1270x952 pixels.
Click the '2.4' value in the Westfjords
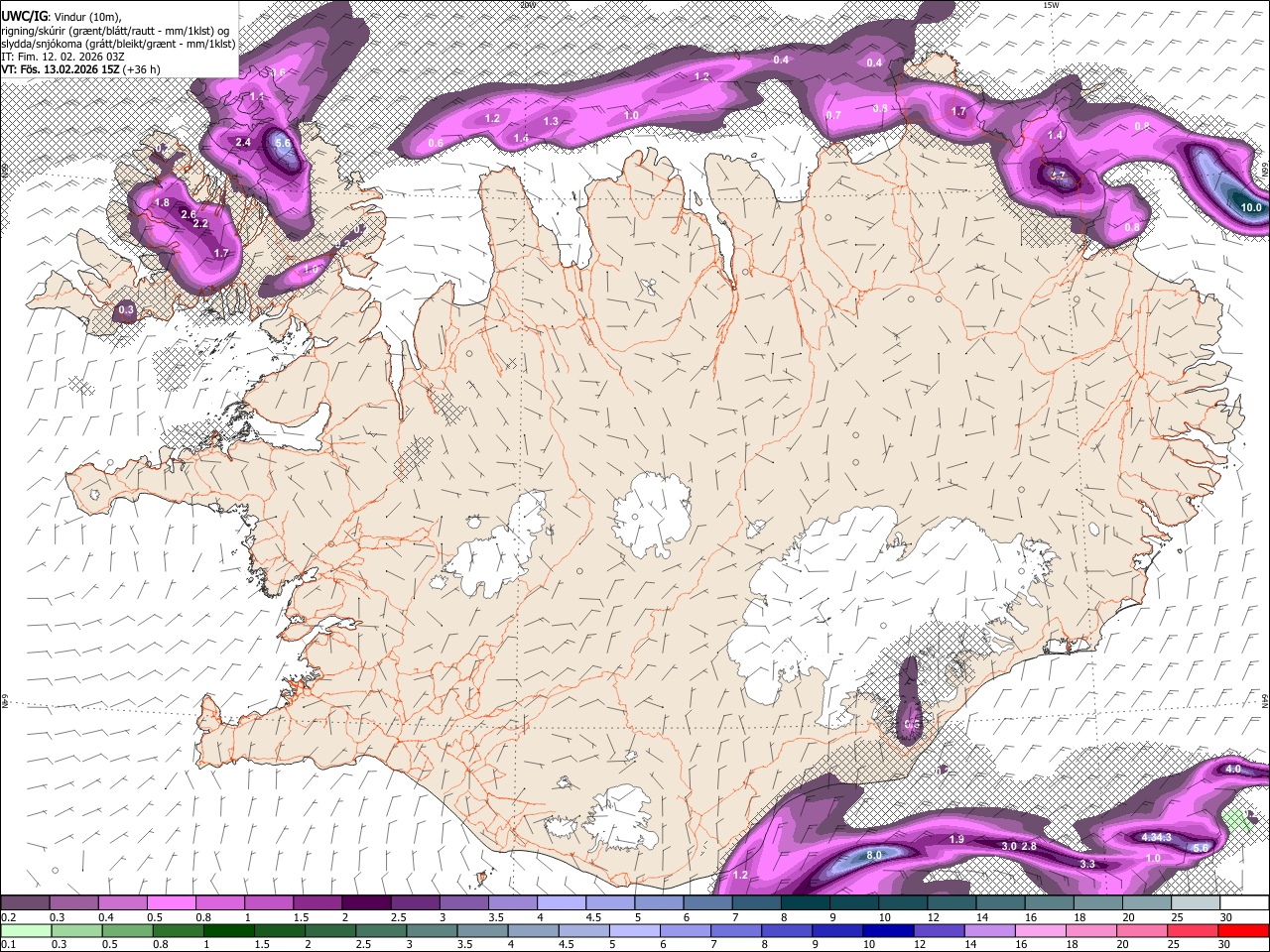click(x=243, y=143)
